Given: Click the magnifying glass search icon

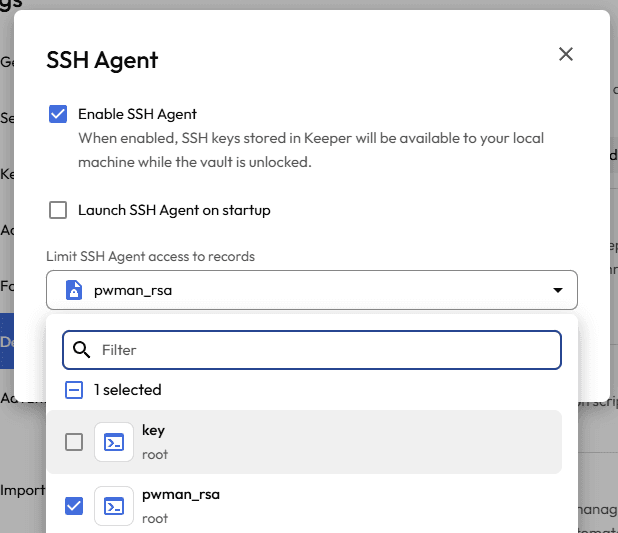Looking at the screenshot, I should [82, 350].
